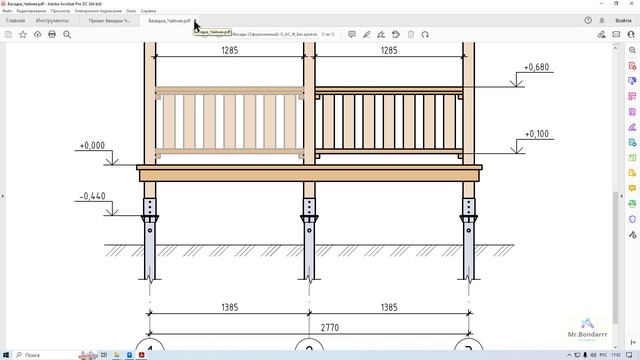Open the notification center on taskbar
This screenshot has height=360, width=640.
[629, 355]
